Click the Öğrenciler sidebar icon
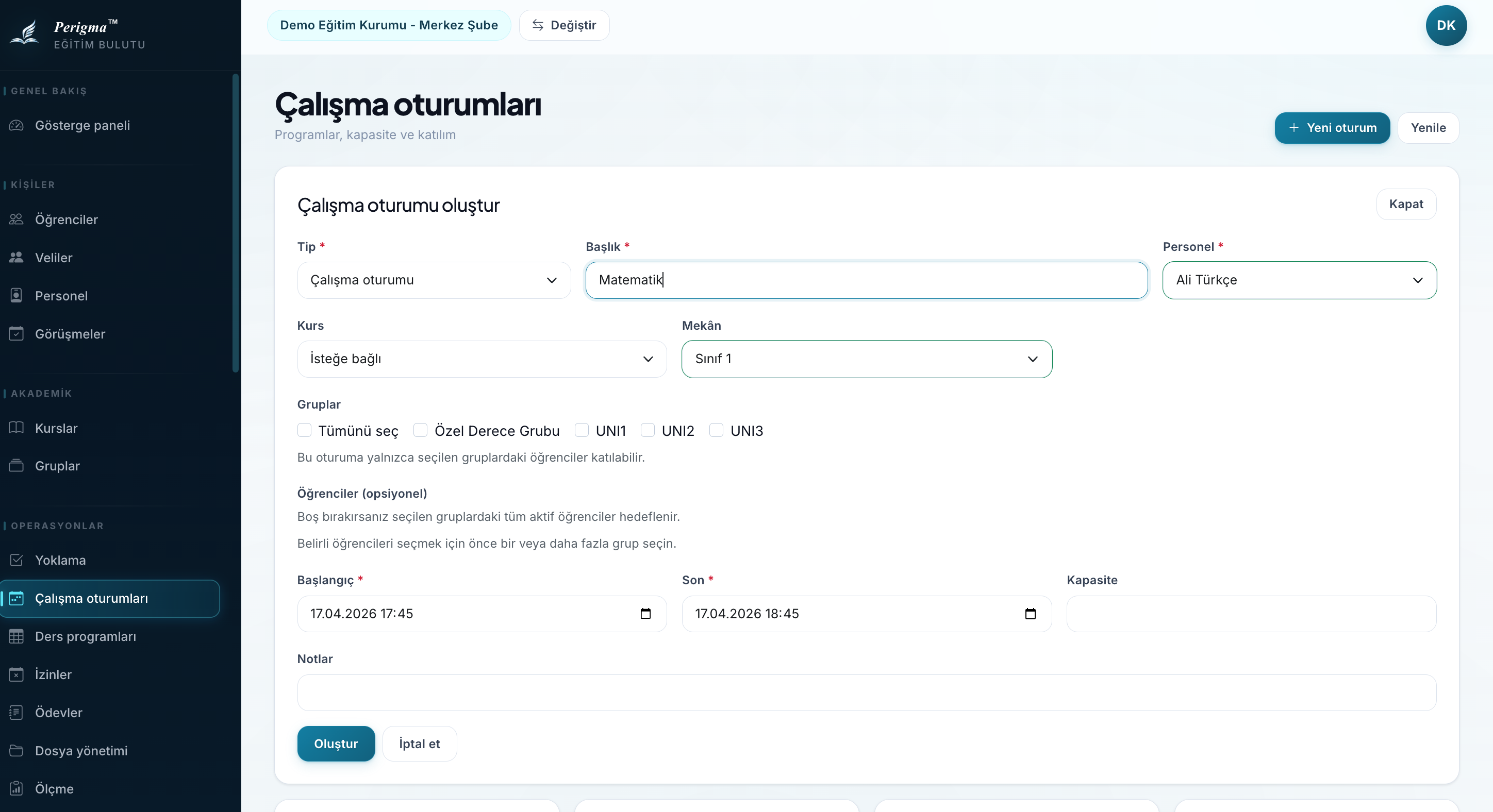 pyautogui.click(x=16, y=219)
